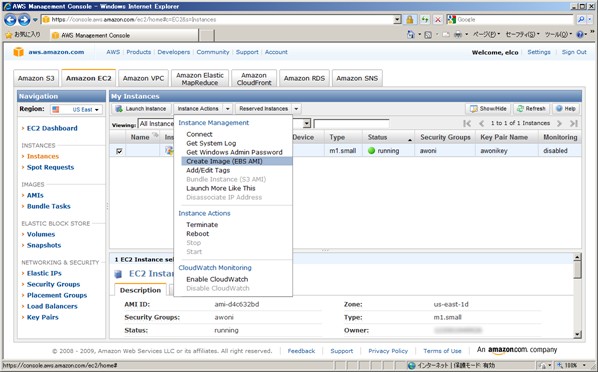Select Terminate in Instance Actions

pos(202,225)
